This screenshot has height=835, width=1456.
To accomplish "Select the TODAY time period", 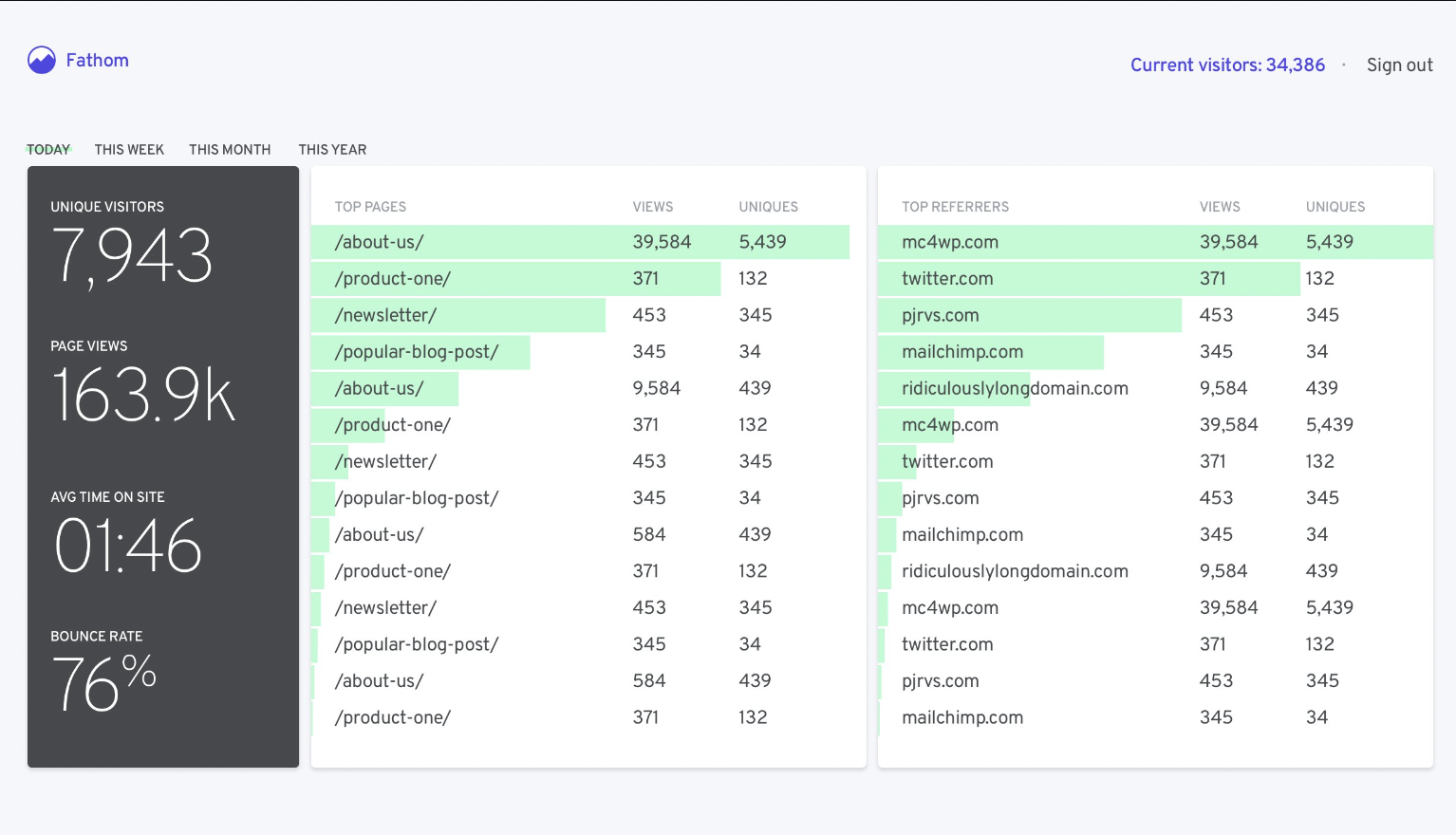I will pos(48,149).
